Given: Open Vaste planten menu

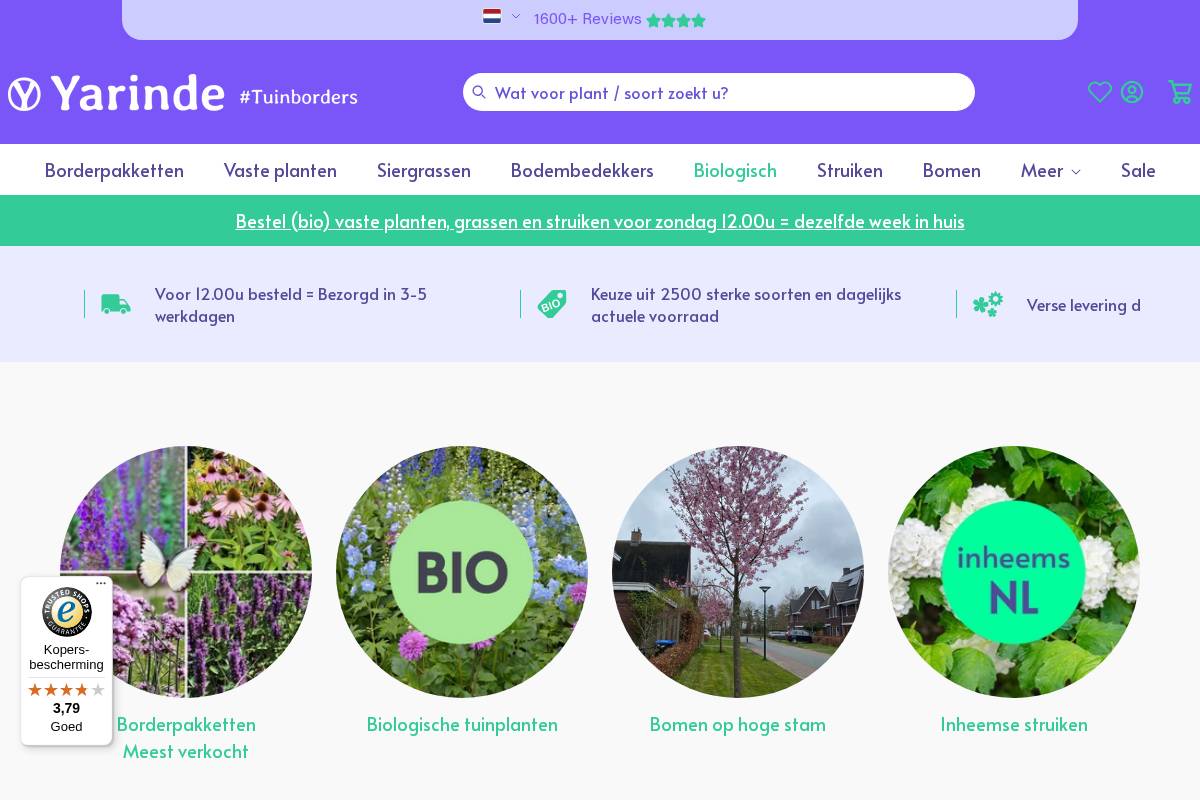Looking at the screenshot, I should point(280,170).
